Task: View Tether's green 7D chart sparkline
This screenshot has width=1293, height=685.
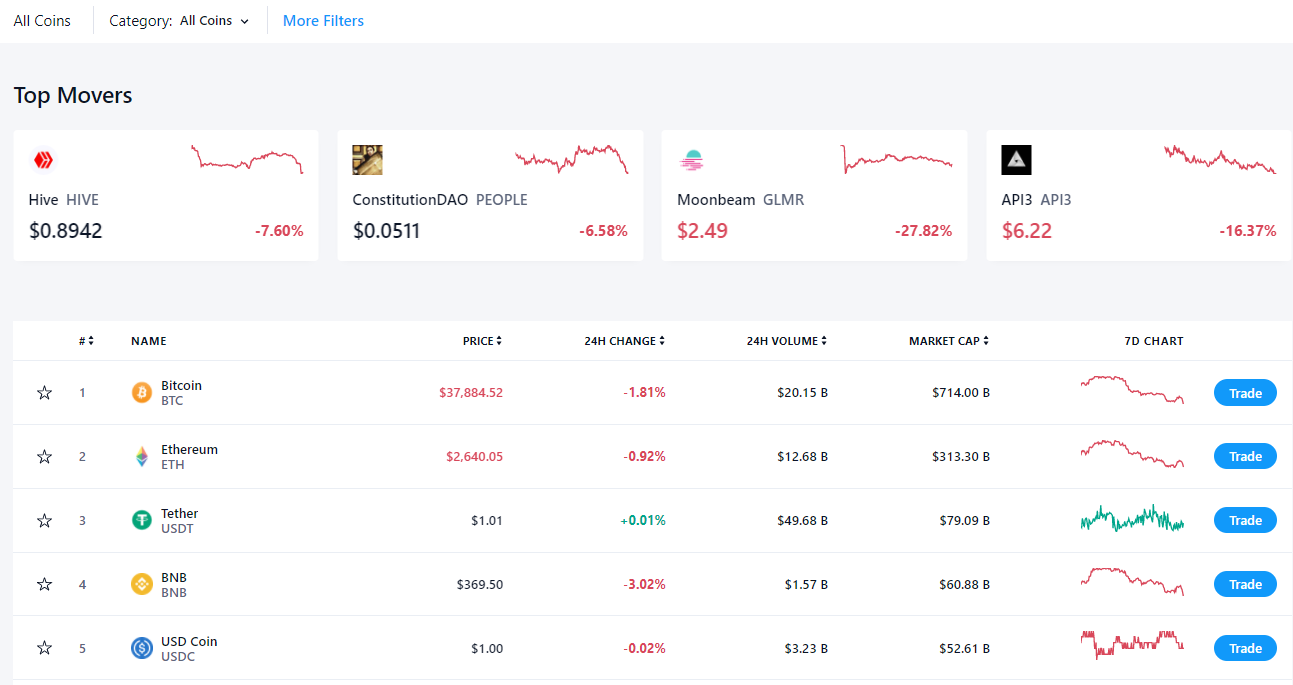Action: click(x=1132, y=518)
